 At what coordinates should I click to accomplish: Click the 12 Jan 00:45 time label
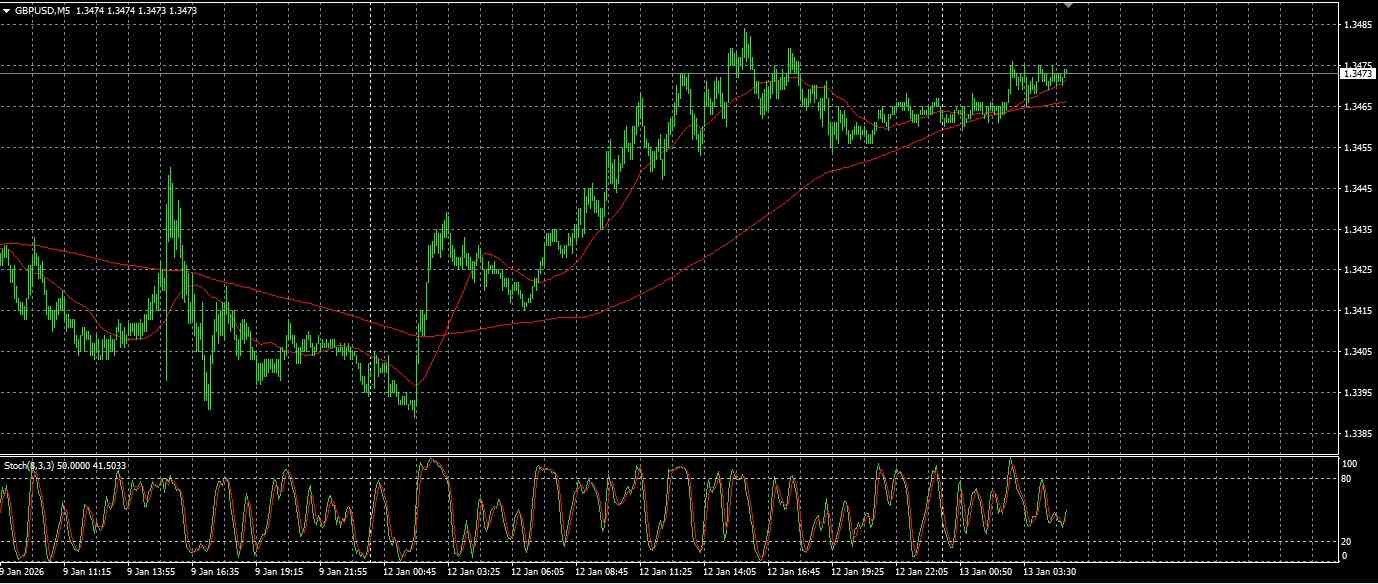409,572
